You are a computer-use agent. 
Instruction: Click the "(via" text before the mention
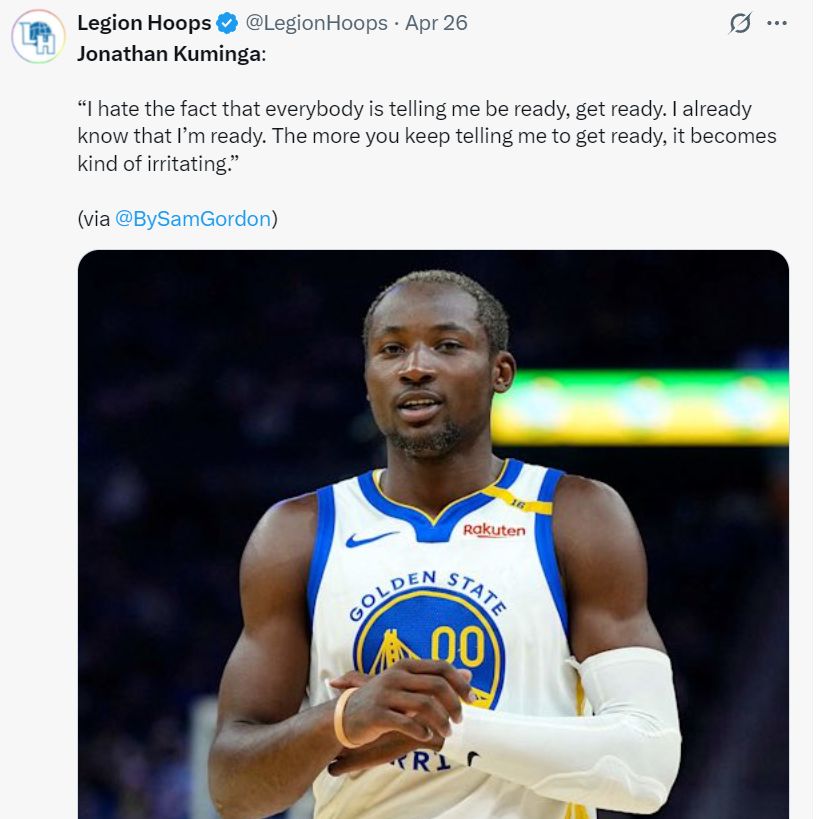94,218
